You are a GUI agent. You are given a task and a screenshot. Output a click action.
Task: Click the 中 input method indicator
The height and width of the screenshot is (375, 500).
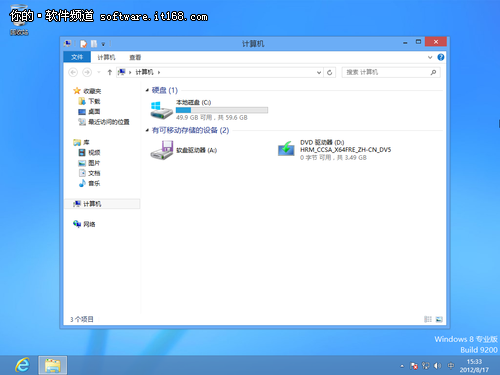pos(451,366)
